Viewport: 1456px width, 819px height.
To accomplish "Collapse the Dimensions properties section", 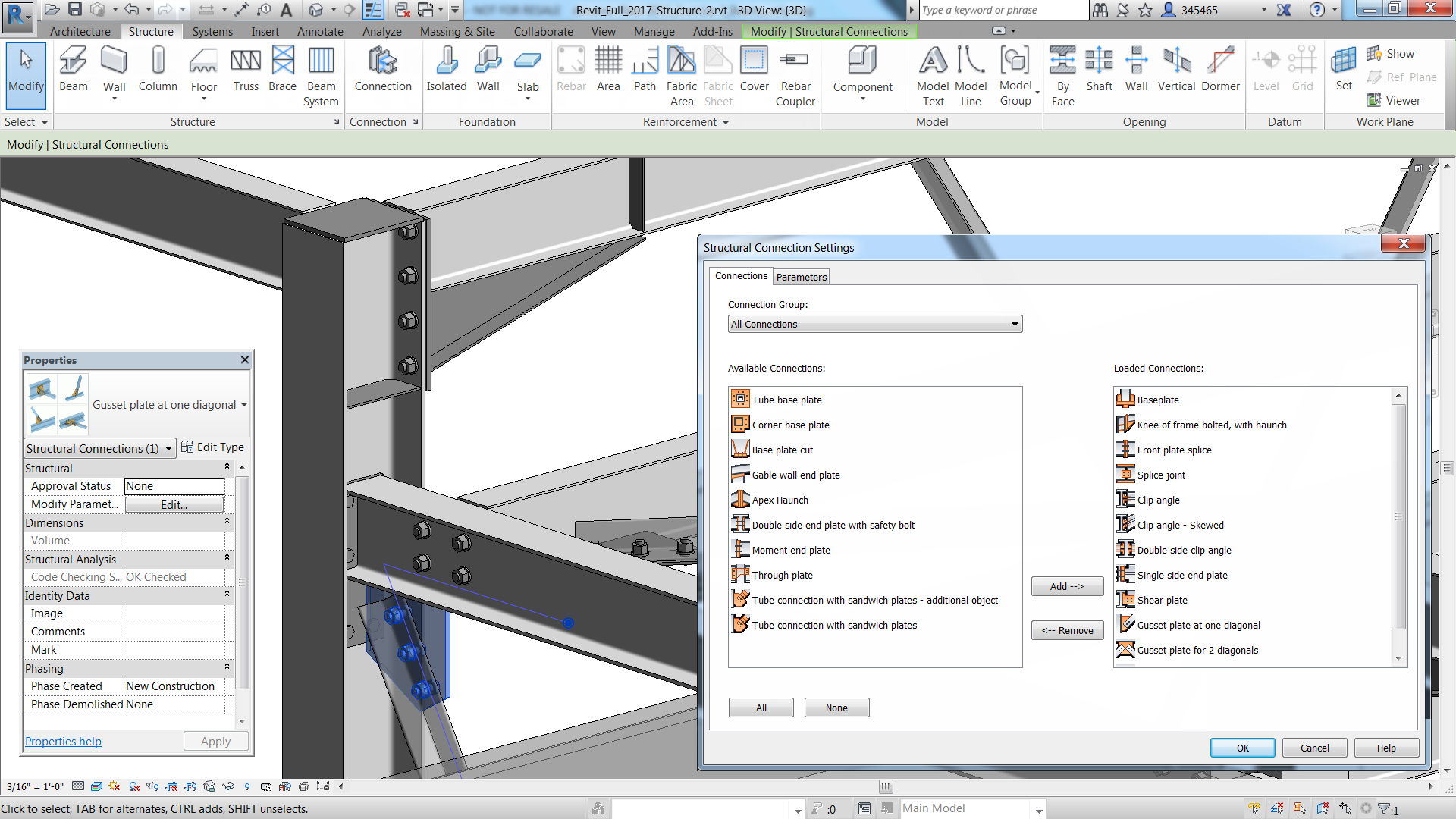I will click(x=227, y=521).
